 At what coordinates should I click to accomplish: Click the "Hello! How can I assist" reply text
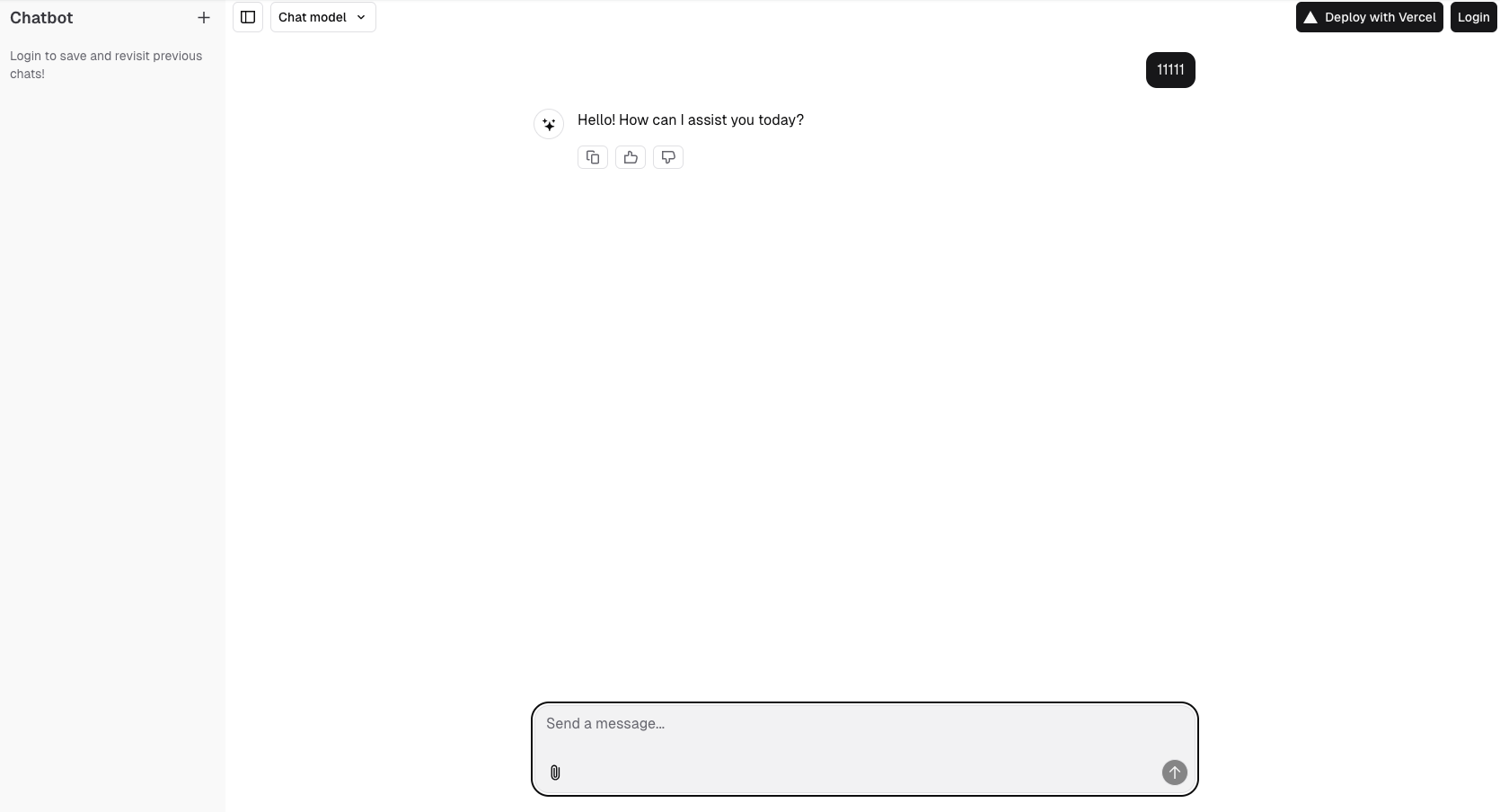(x=691, y=119)
